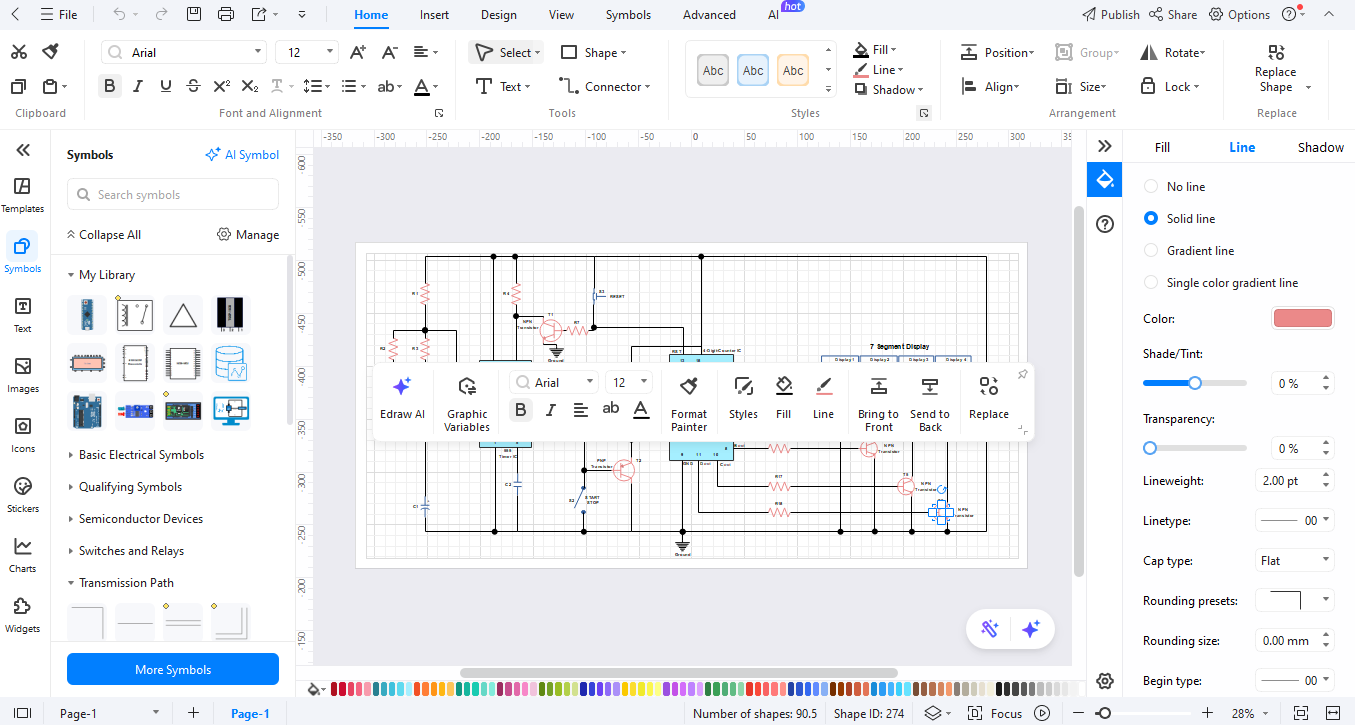This screenshot has width=1355, height=725.
Task: Open the Stickers sidebar panel
Action: 22,494
